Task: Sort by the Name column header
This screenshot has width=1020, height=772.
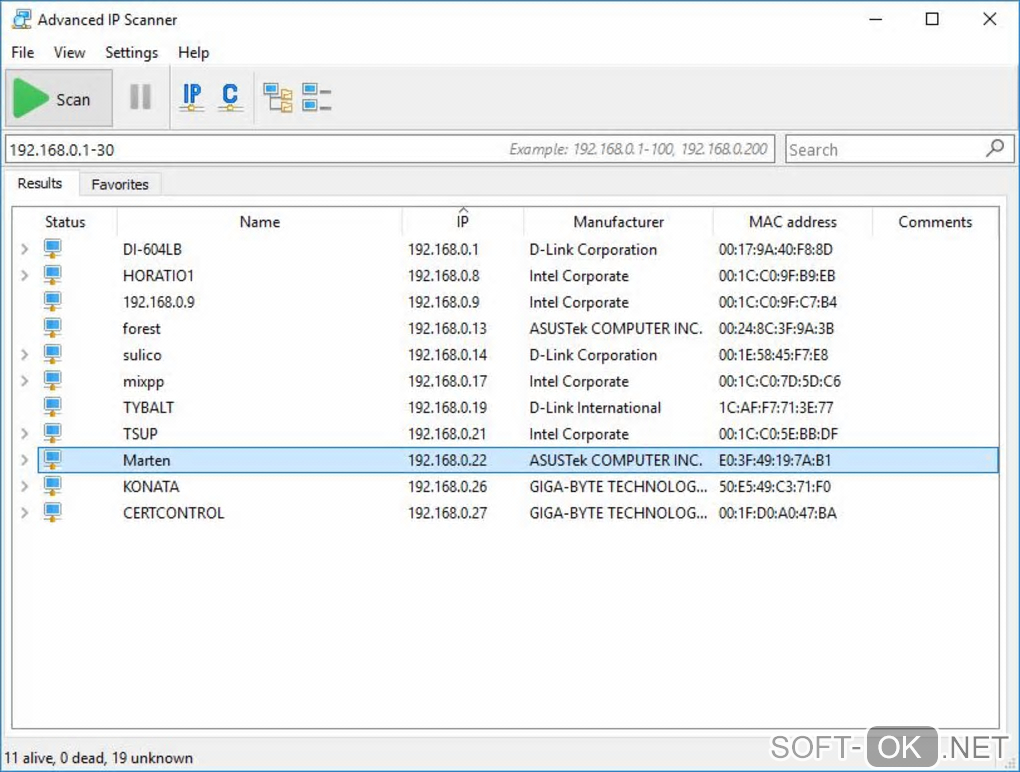Action: [x=260, y=222]
